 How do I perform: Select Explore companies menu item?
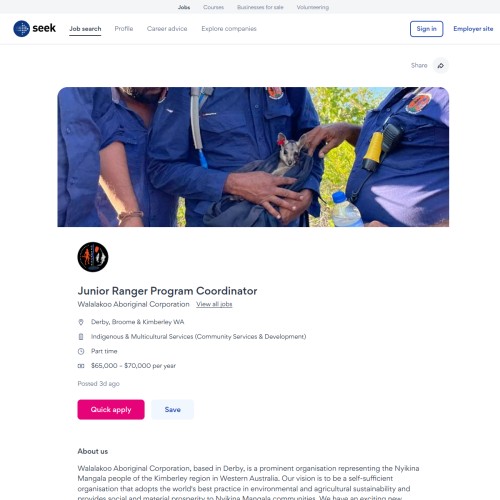[229, 29]
